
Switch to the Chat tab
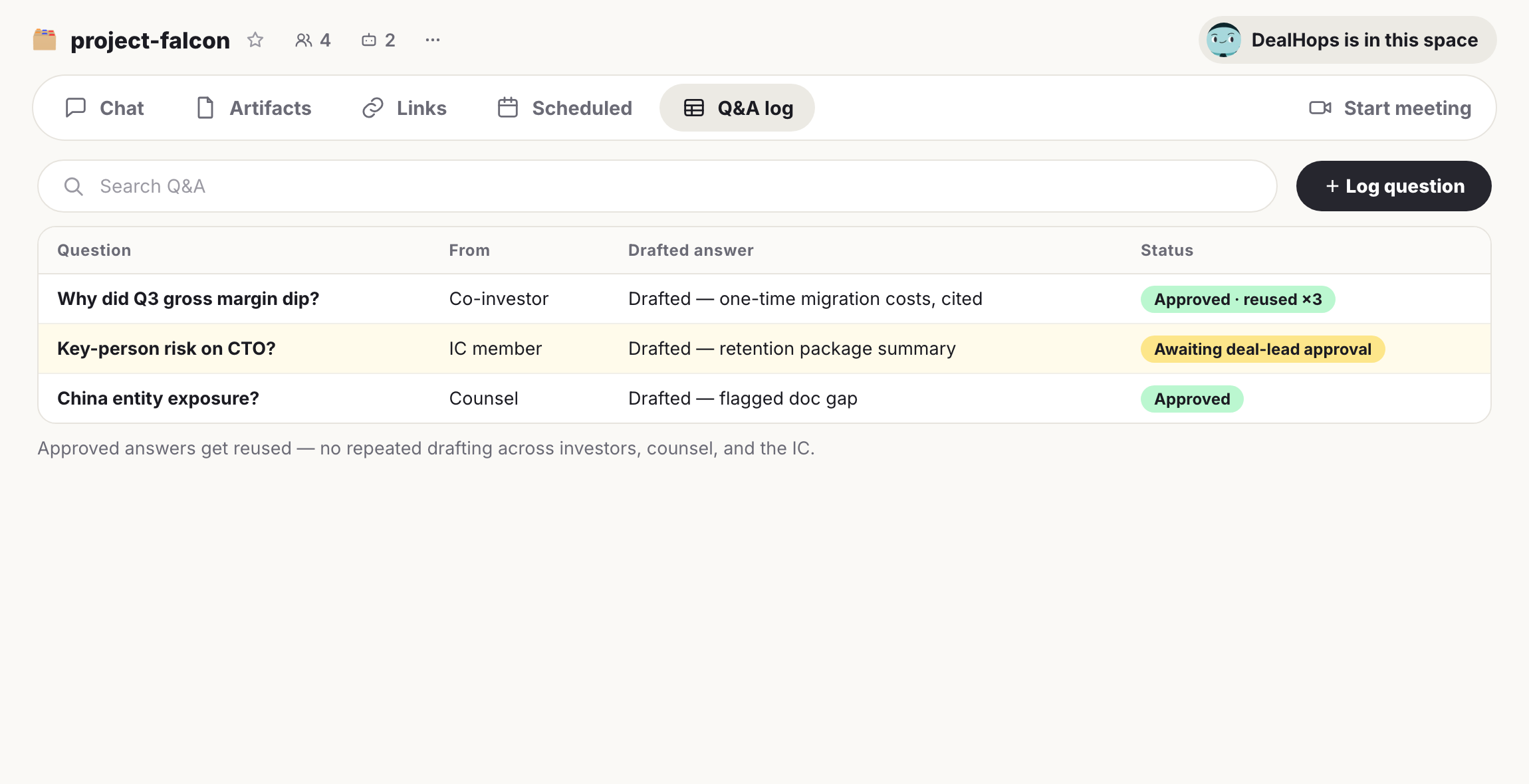pos(104,108)
